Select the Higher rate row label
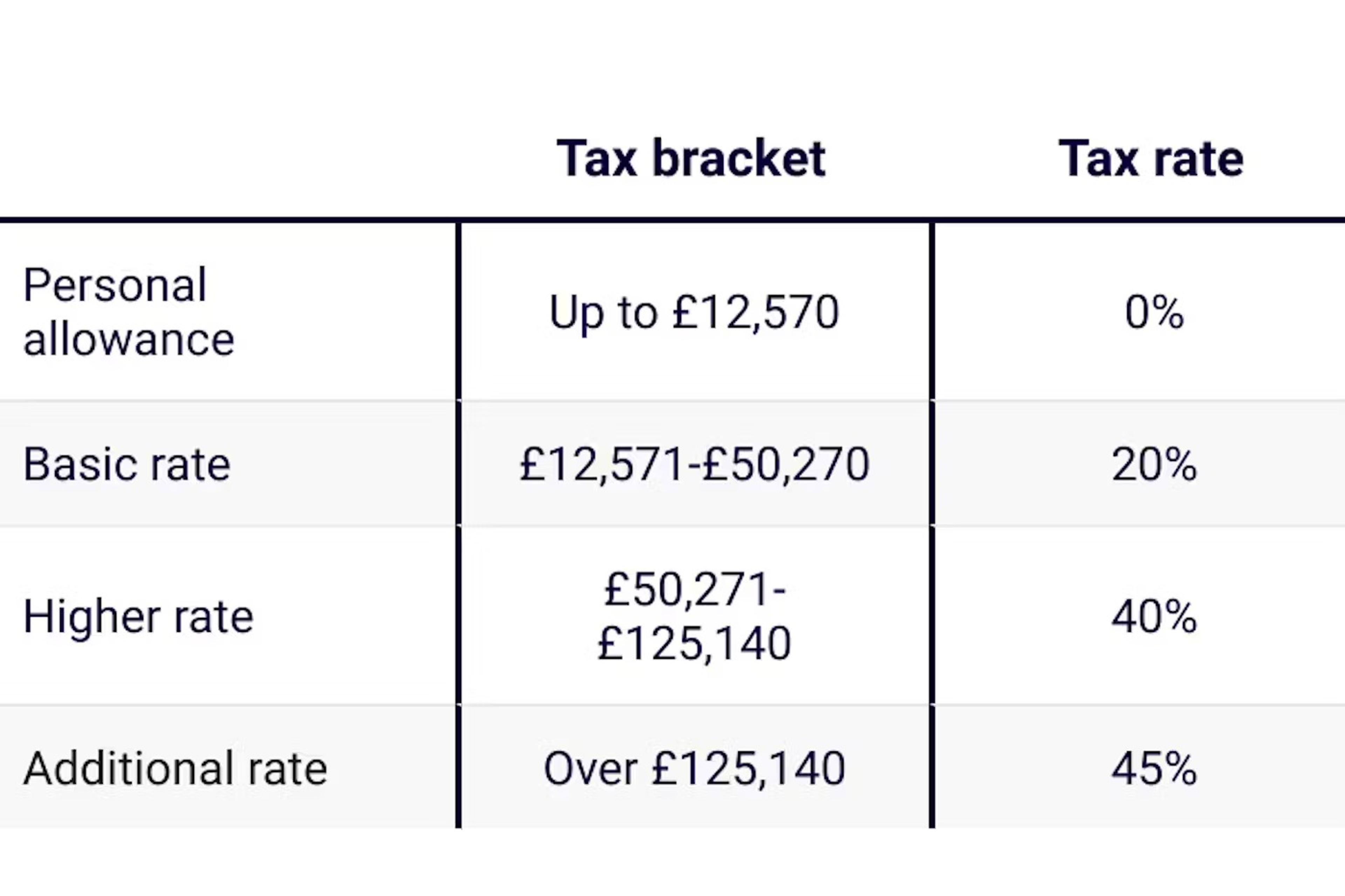Viewport: 1345px width, 896px height. 138,617
